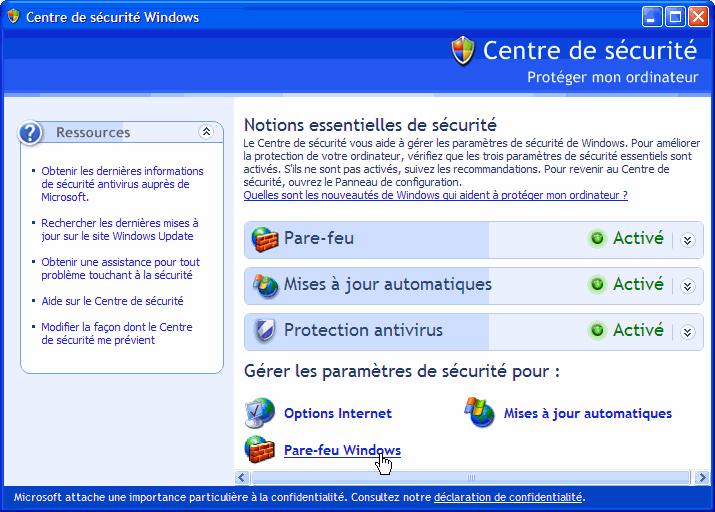Open the Pare-feu Windows settings link
The image size is (715, 512).
pyautogui.click(x=342, y=450)
